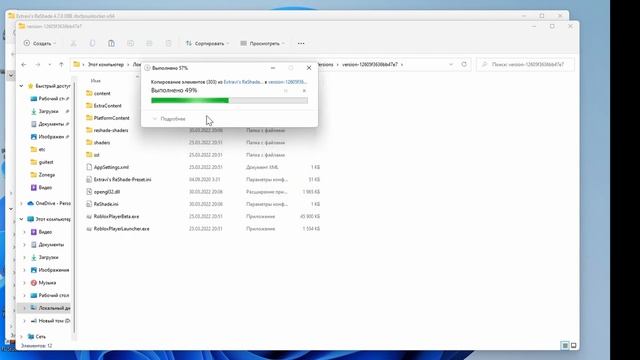Expand the Сеть tree node
Screen dimensions: 640x360
point(21,336)
